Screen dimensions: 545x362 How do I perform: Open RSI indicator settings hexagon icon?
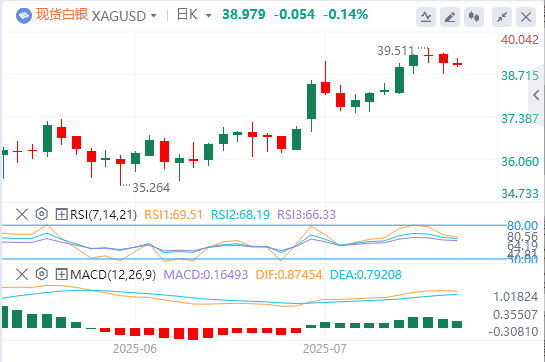tap(42, 214)
